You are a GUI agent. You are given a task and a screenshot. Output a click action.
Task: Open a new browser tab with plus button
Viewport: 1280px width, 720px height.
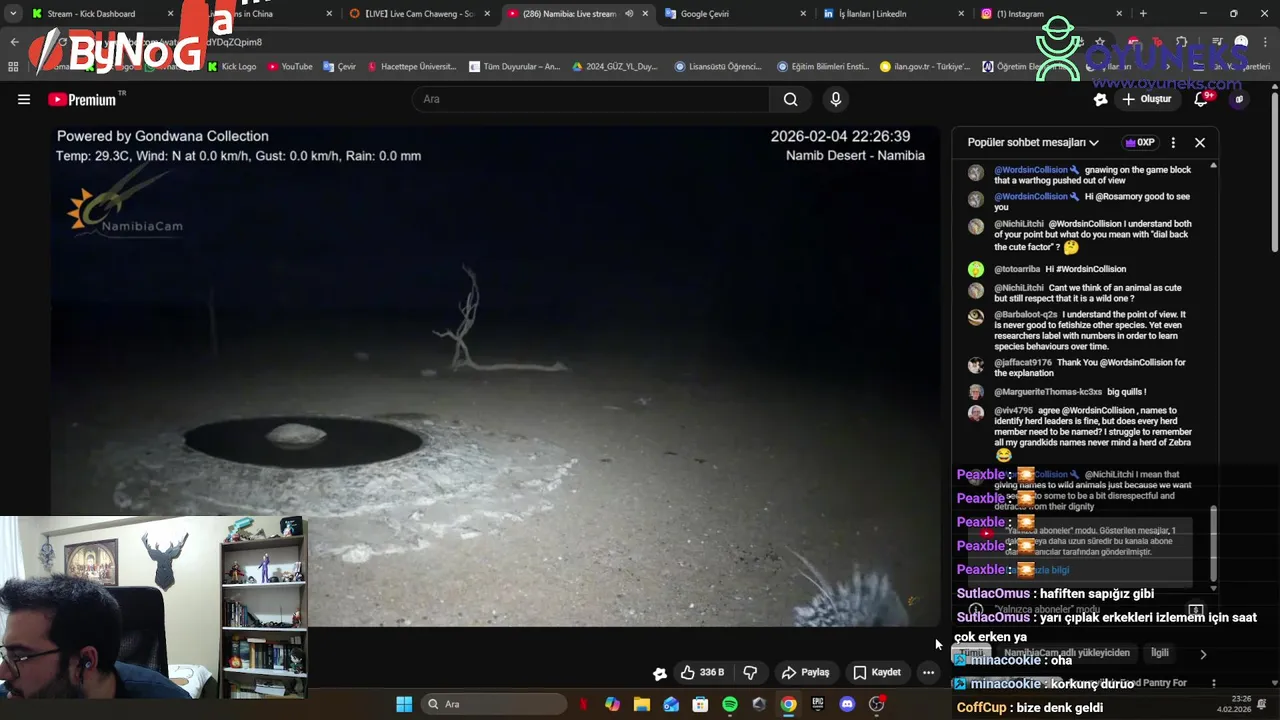1143,14
